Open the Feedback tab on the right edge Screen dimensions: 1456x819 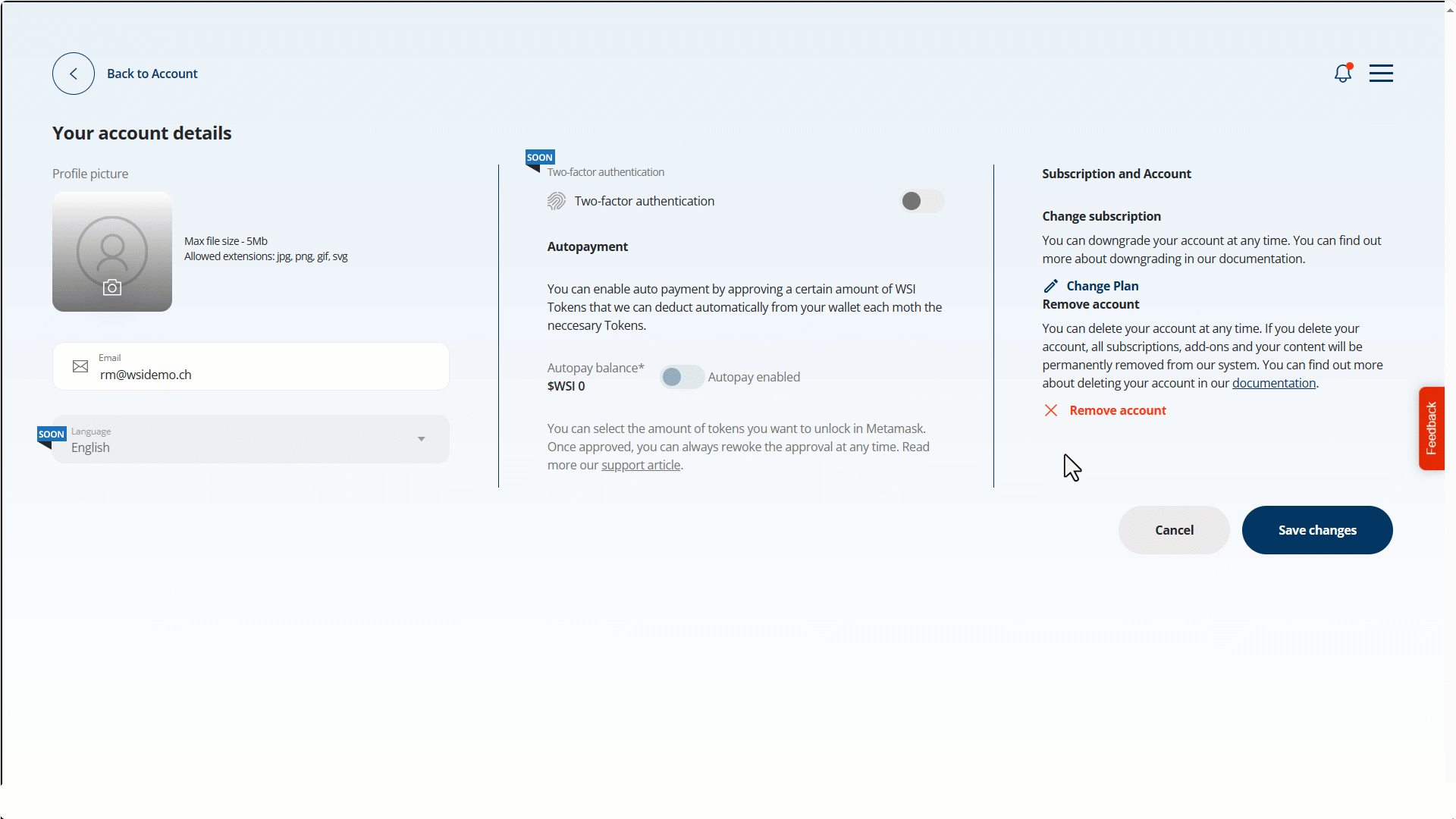tap(1432, 428)
